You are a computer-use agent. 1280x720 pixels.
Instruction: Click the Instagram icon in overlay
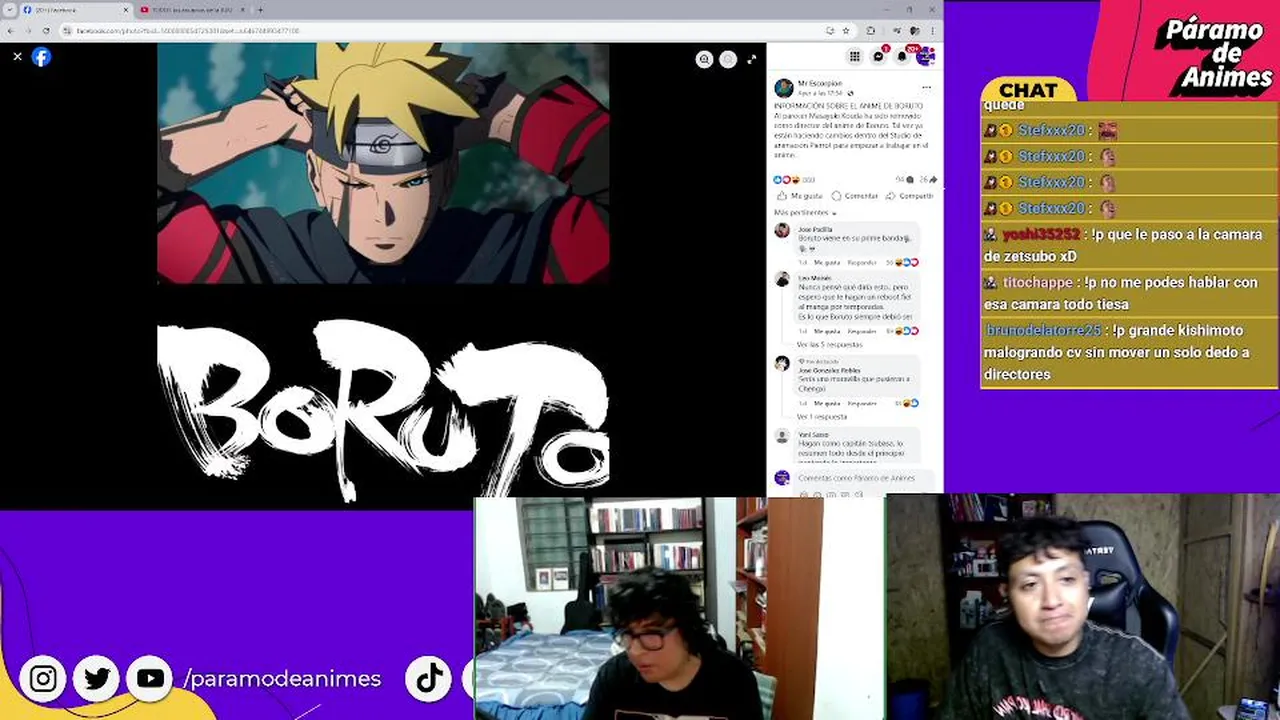point(43,679)
